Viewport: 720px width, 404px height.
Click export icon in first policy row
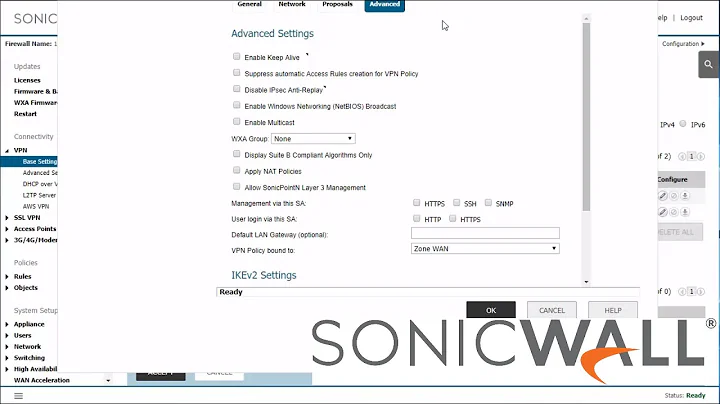pos(685,196)
